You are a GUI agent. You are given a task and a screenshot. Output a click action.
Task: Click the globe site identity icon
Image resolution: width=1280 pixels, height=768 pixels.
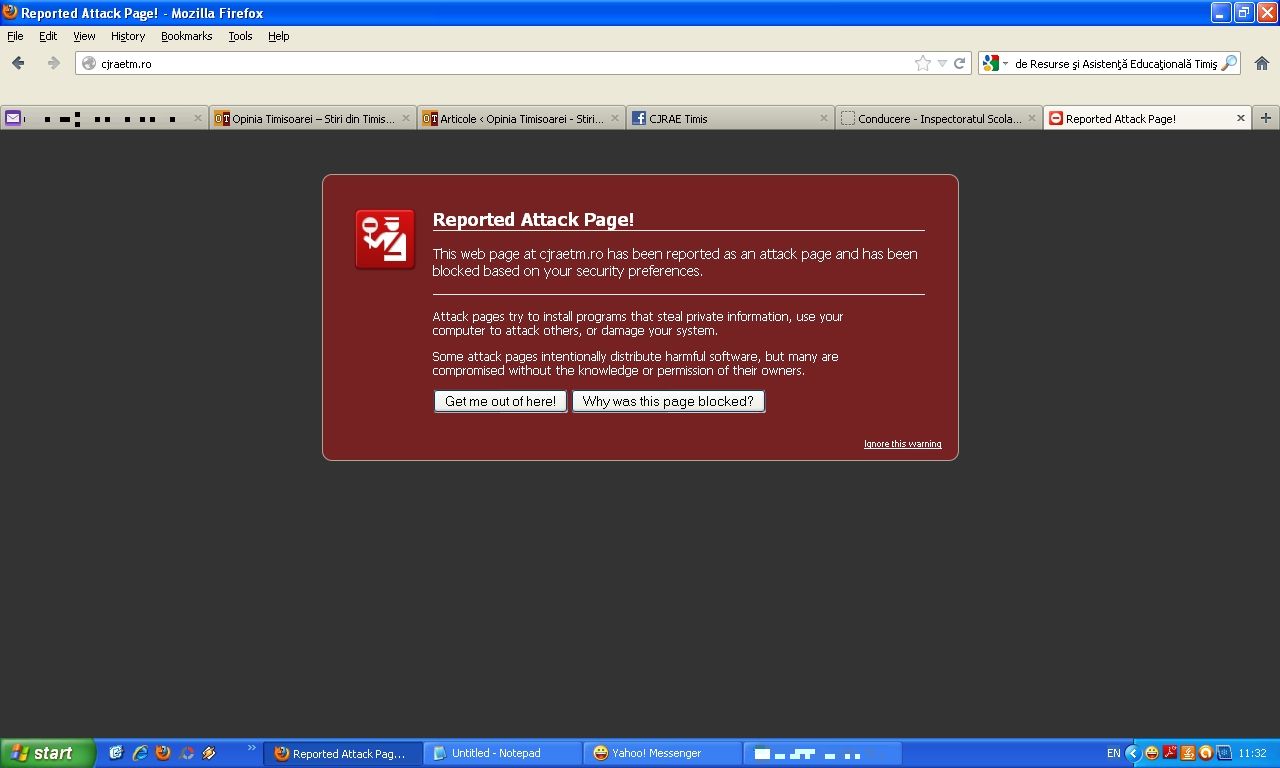88,63
